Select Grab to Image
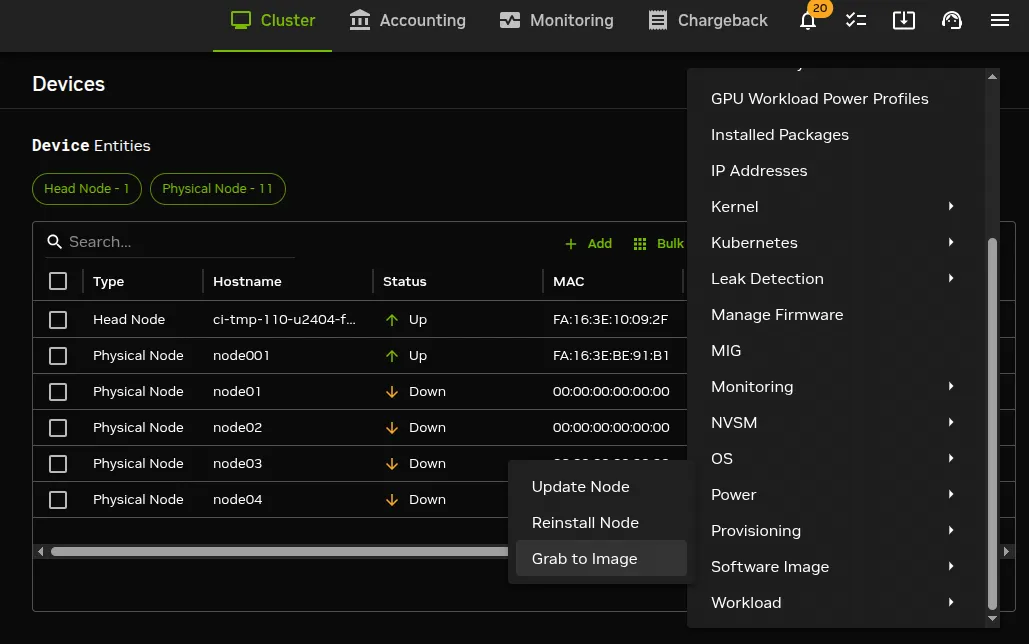1029x644 pixels. [x=601, y=559]
